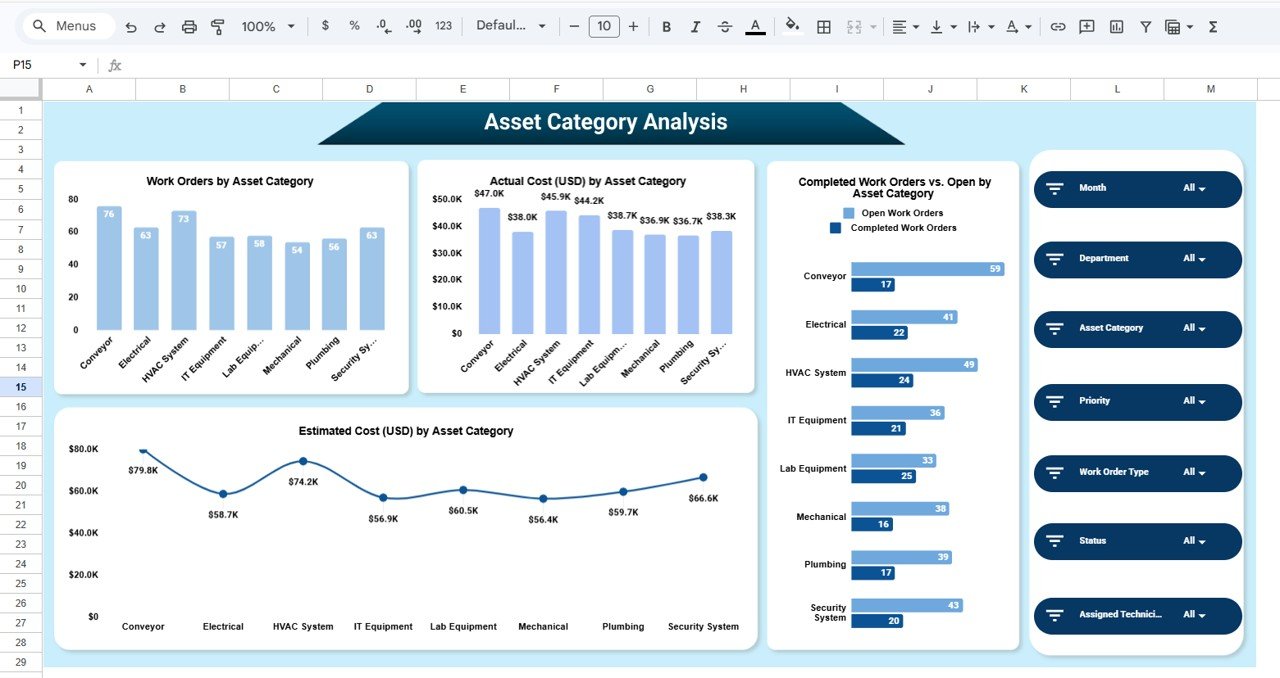Open the zoom level dropdown
Image resolution: width=1280 pixels, height=678 pixels.
pyautogui.click(x=265, y=26)
